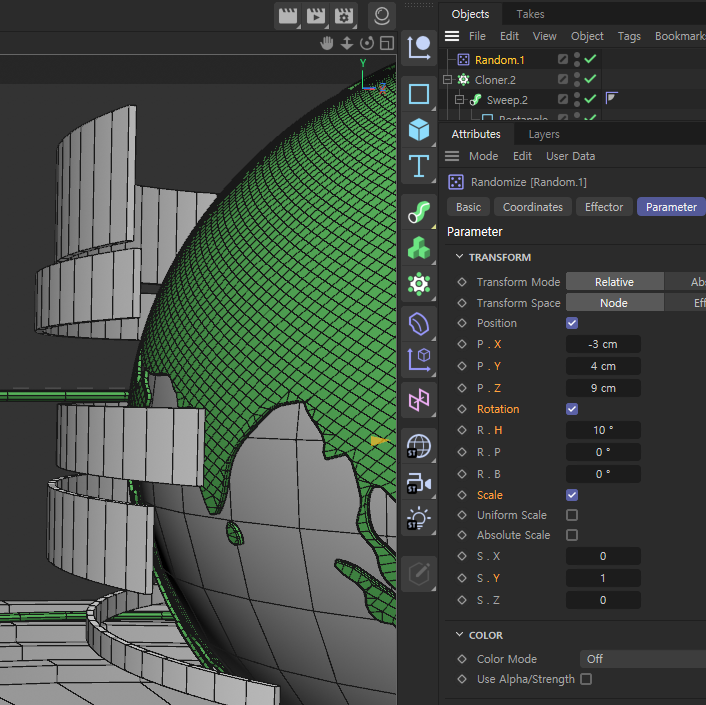
Task: Select the Null axis object tool
Action: [x=419, y=48]
